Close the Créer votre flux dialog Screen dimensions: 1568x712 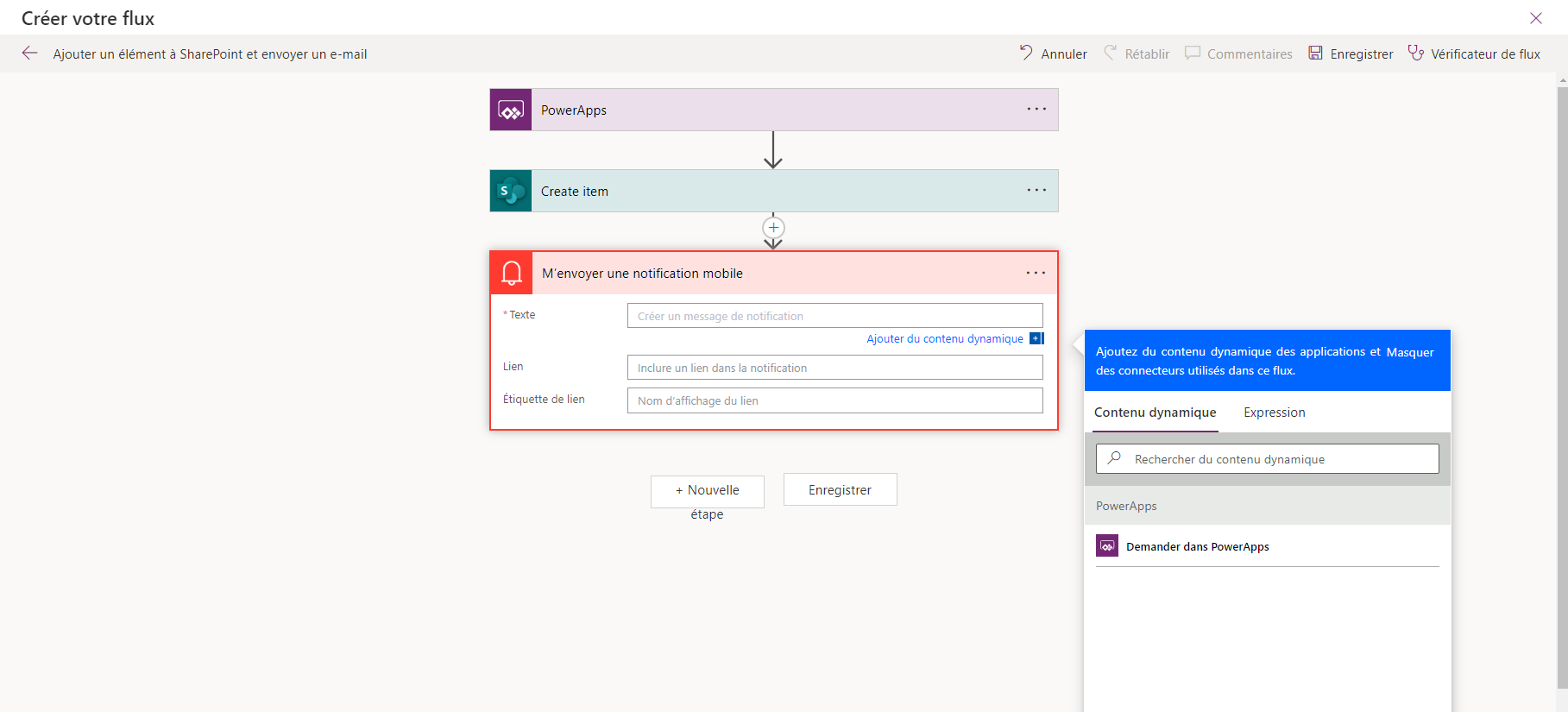click(1536, 18)
